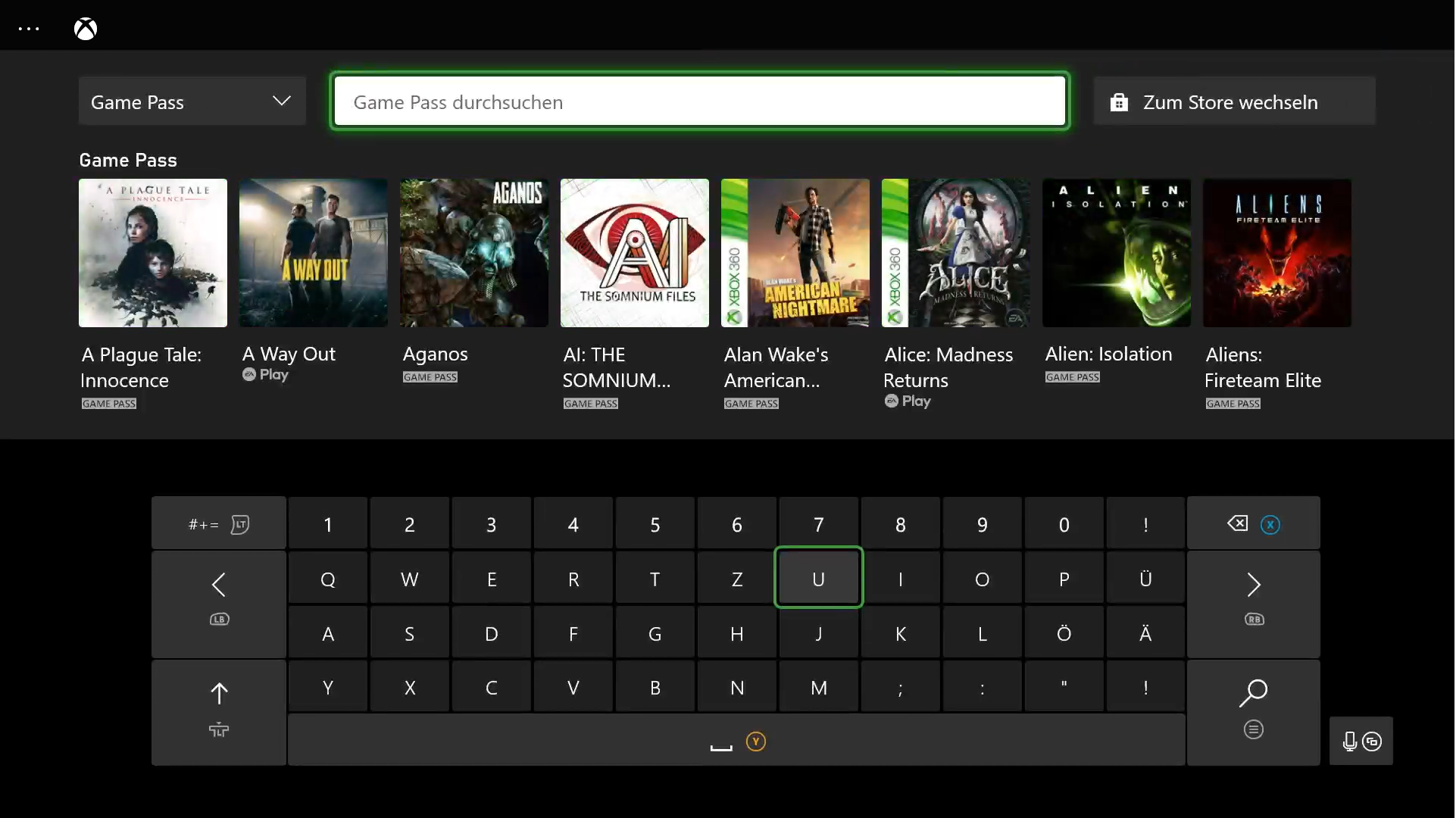1456x818 pixels.
Task: Tap the number 7 key
Action: pos(819,524)
